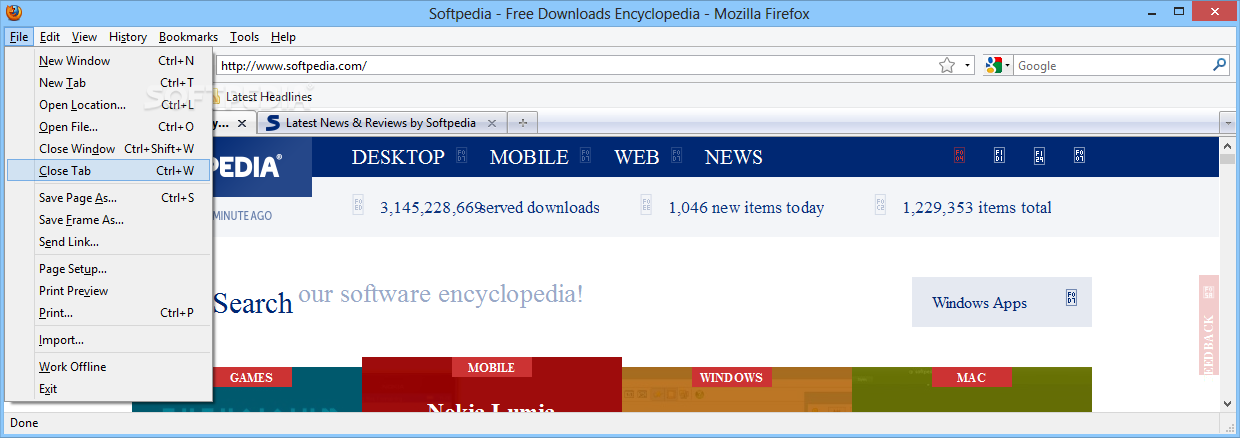The width and height of the screenshot is (1240, 438).
Task: Open the GAMES category tile
Action: (251, 378)
